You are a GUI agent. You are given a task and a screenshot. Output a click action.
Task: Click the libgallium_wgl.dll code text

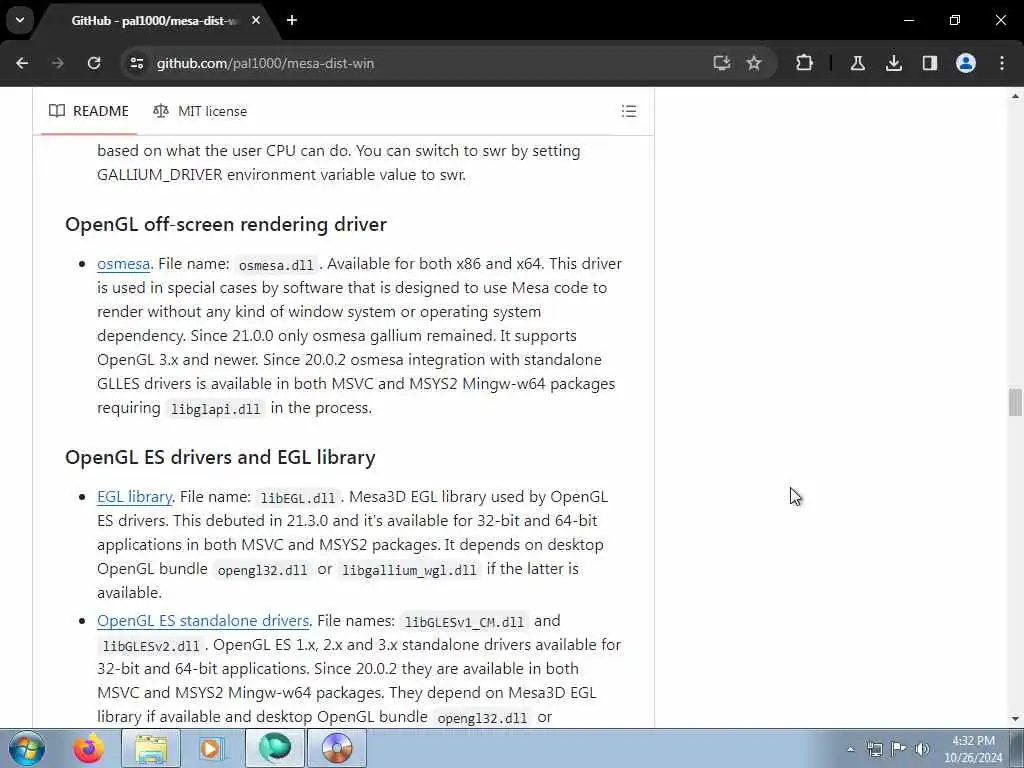[409, 570]
